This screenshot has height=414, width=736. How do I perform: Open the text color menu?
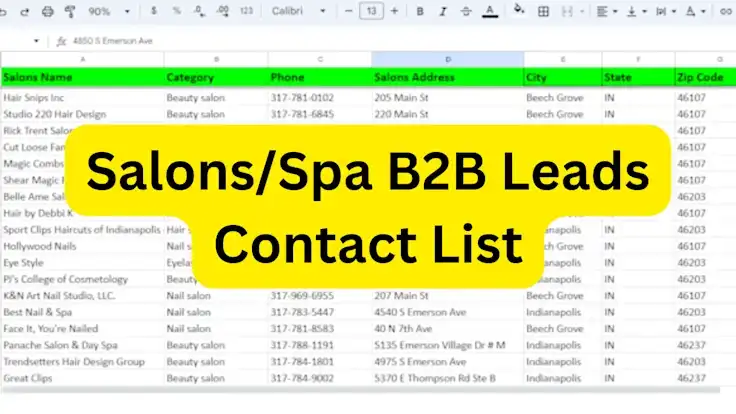pyautogui.click(x=489, y=11)
